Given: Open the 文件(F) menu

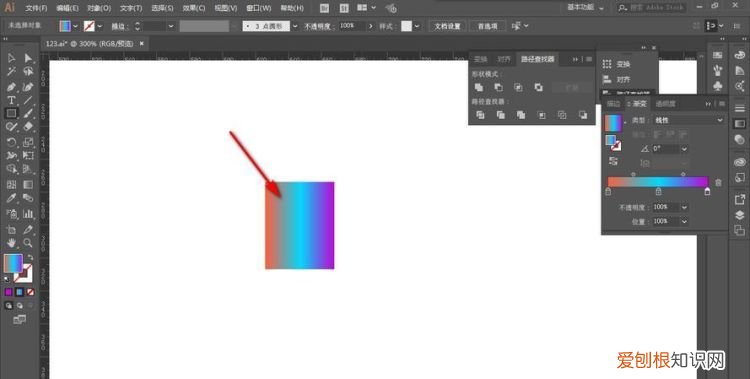Looking at the screenshot, I should click(x=36, y=8).
